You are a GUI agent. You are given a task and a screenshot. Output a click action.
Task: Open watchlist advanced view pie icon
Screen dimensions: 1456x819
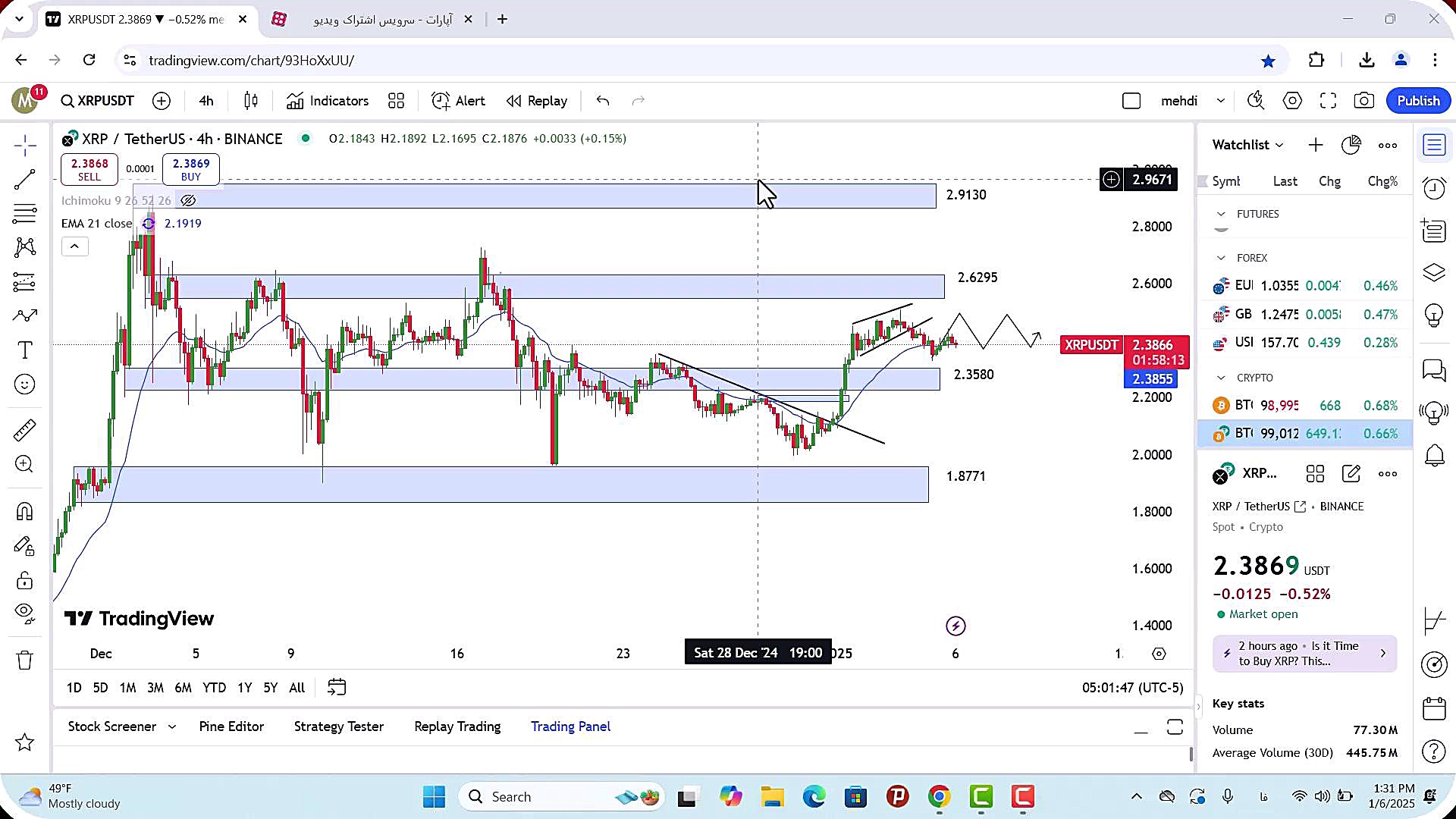[1351, 145]
